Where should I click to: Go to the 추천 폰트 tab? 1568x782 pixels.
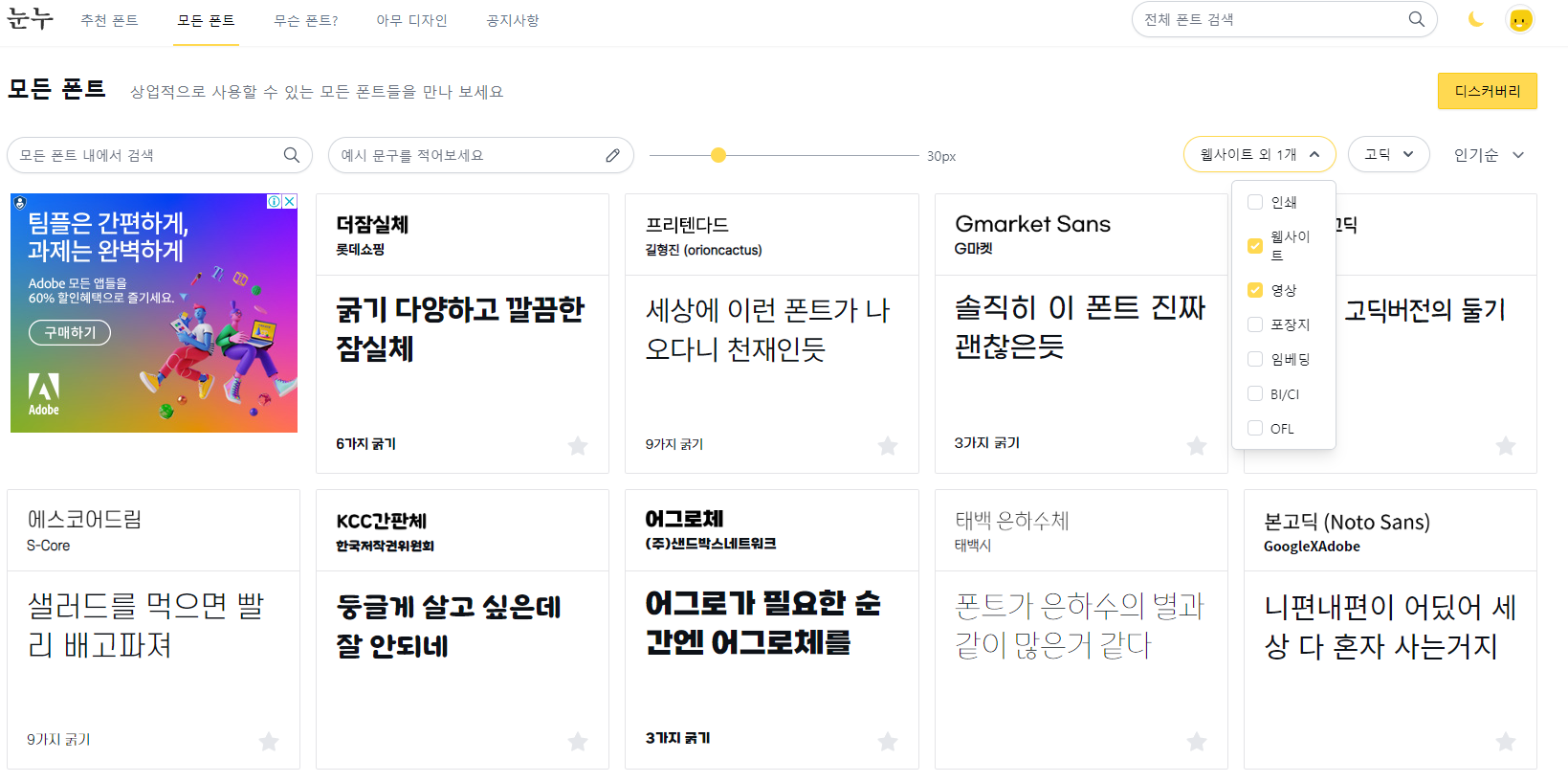coord(110,20)
